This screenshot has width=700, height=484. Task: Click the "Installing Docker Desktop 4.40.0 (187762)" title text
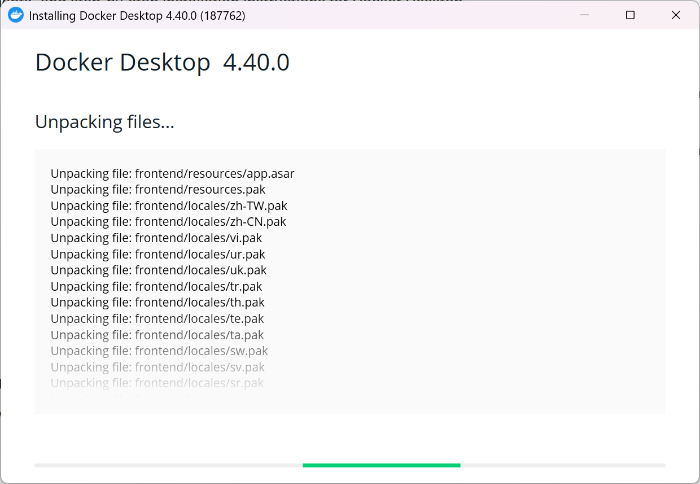pyautogui.click(x=137, y=16)
